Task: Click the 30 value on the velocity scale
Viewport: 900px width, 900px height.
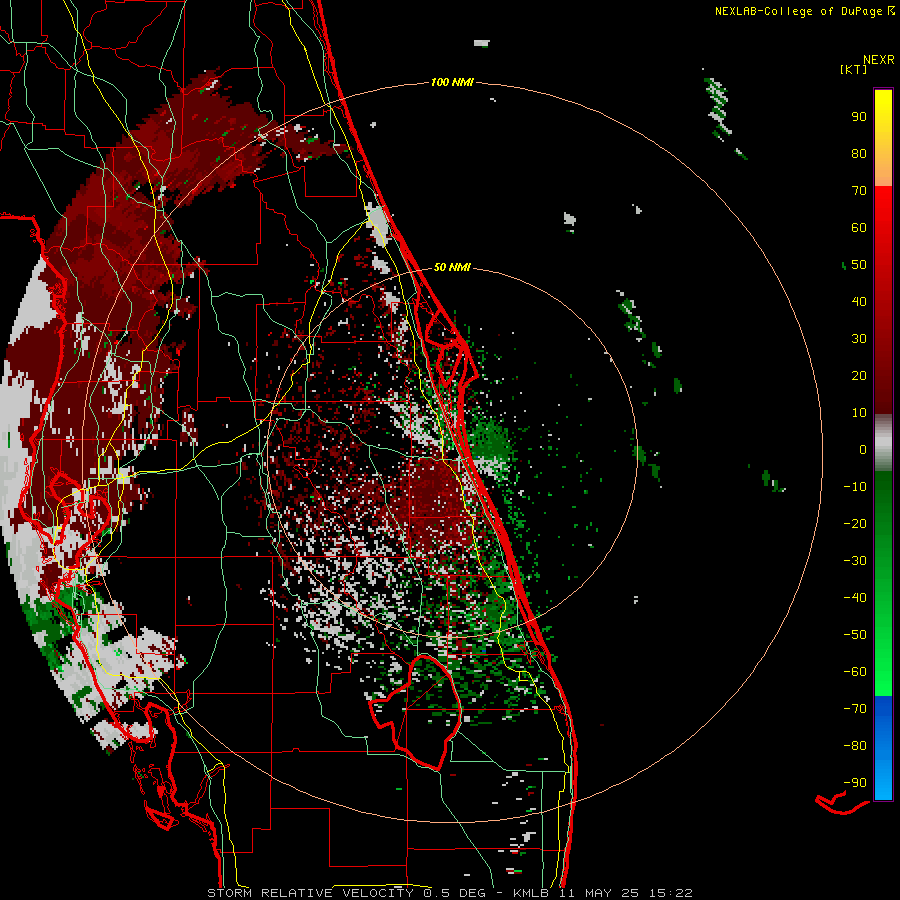Action: [859, 339]
